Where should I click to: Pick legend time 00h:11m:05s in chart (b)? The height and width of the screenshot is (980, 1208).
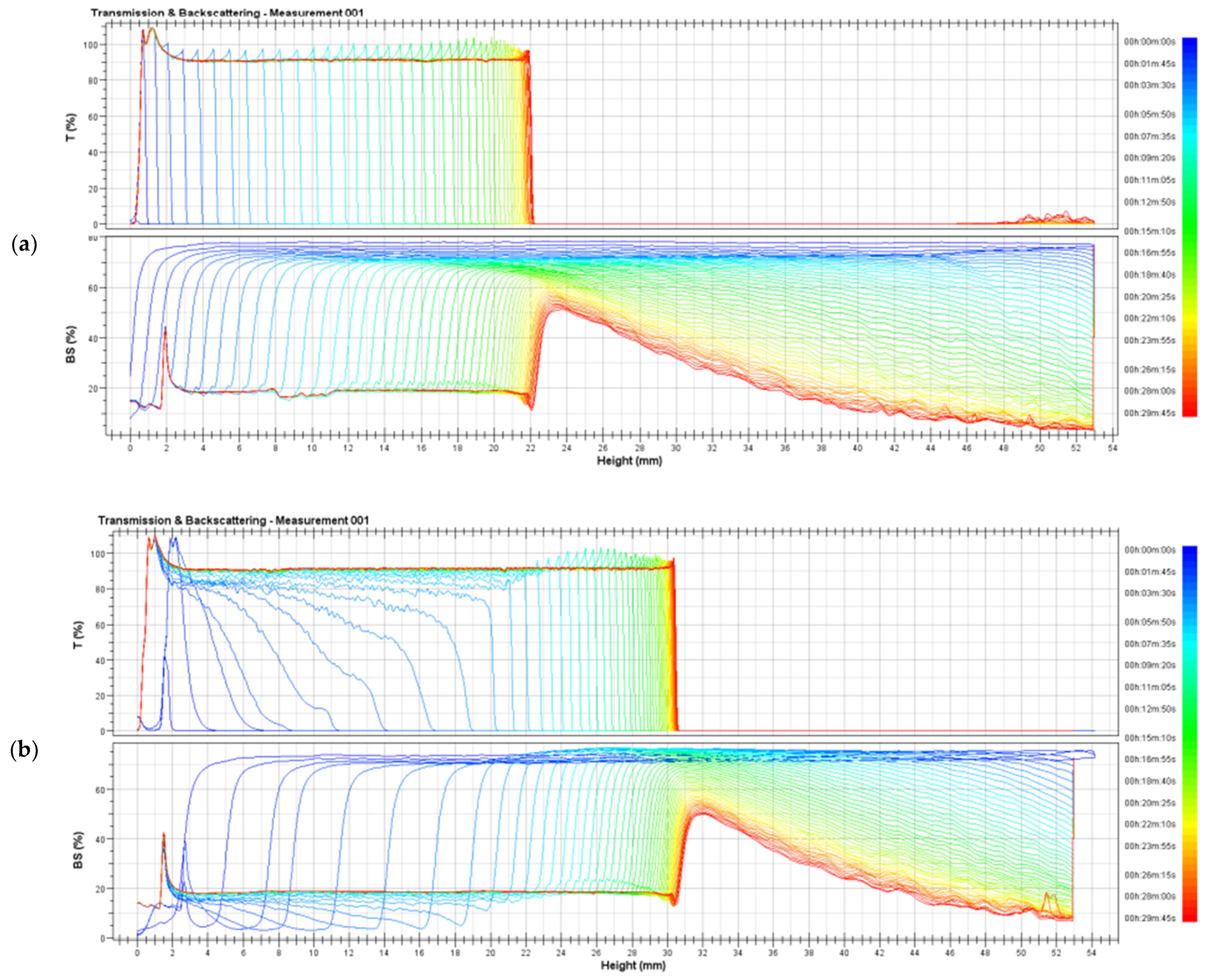(1149, 688)
